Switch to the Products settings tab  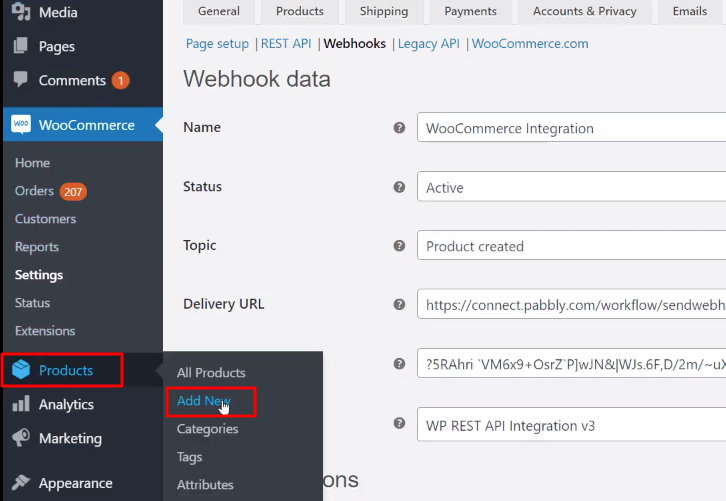click(x=300, y=11)
